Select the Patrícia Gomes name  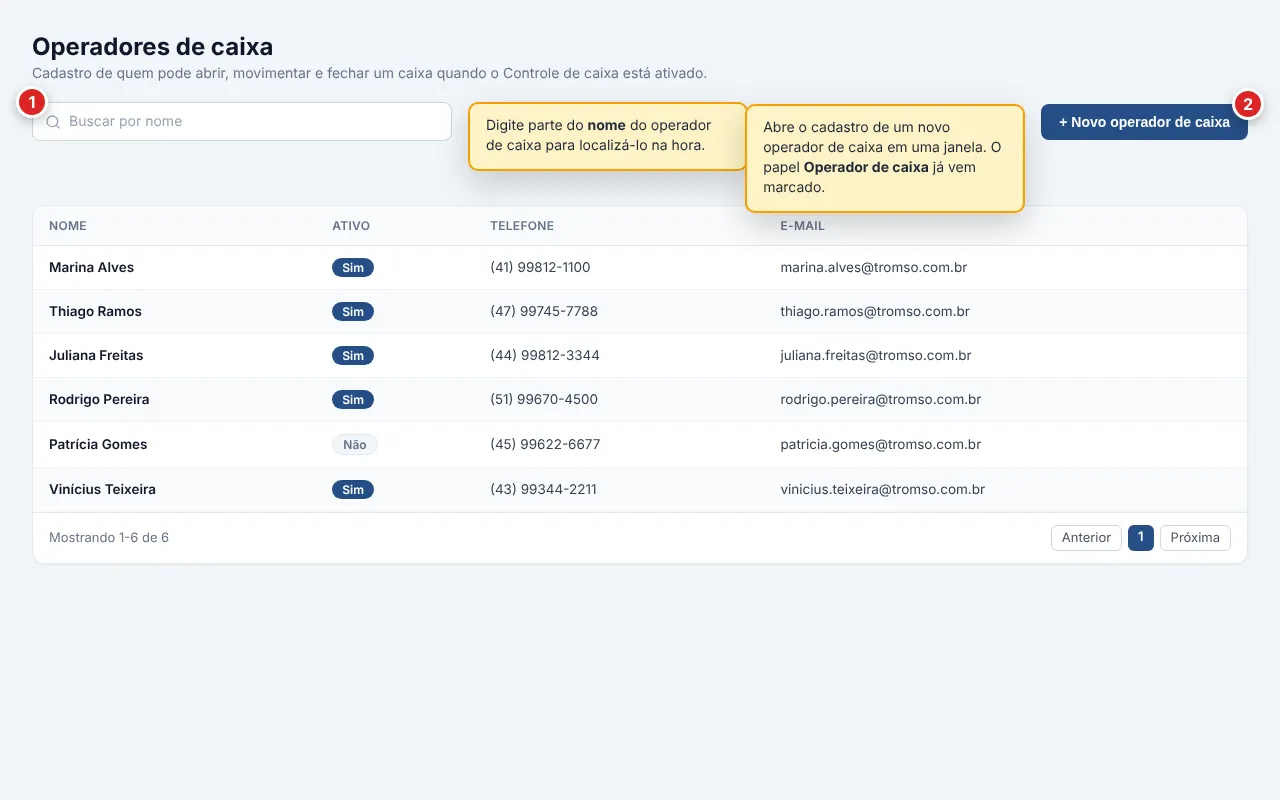click(x=98, y=444)
